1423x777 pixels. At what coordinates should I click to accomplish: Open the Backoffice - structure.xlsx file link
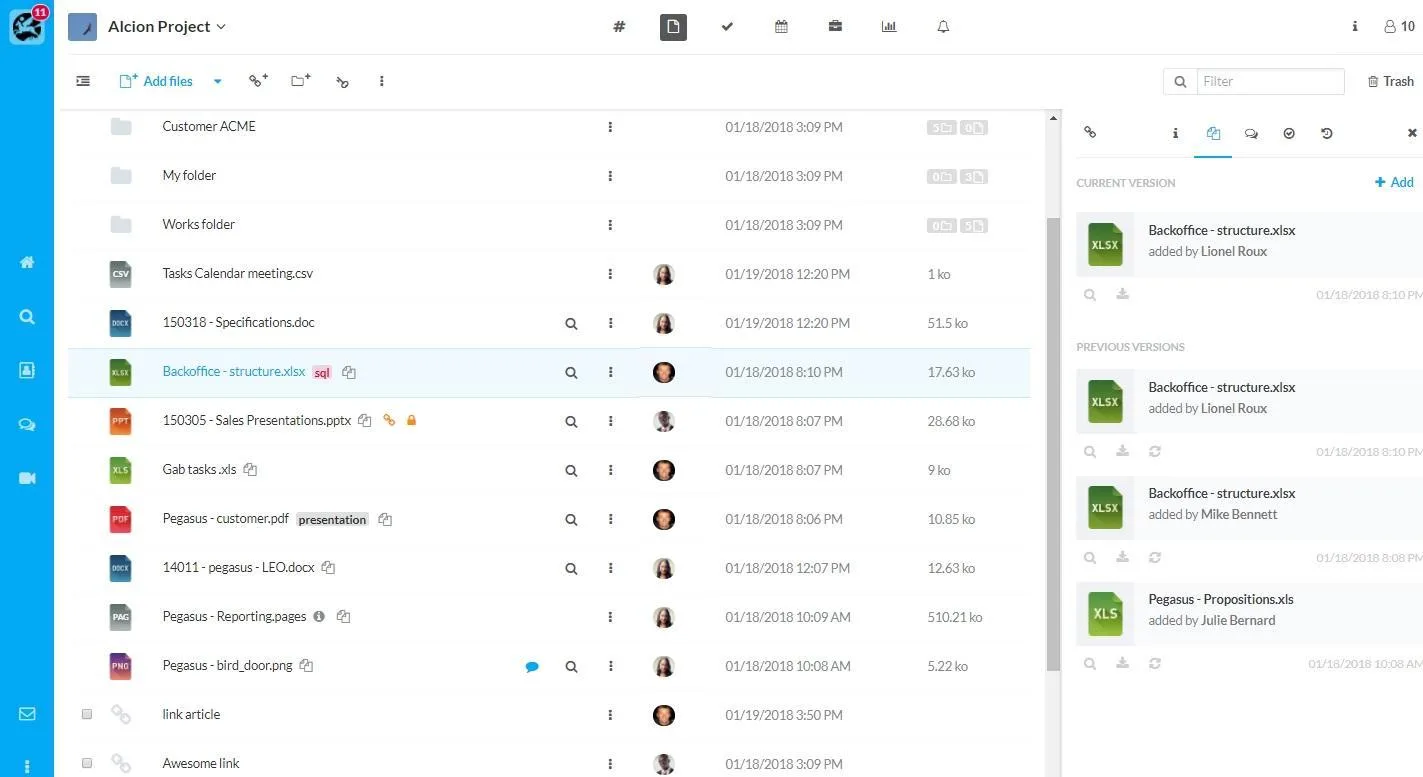tap(233, 371)
